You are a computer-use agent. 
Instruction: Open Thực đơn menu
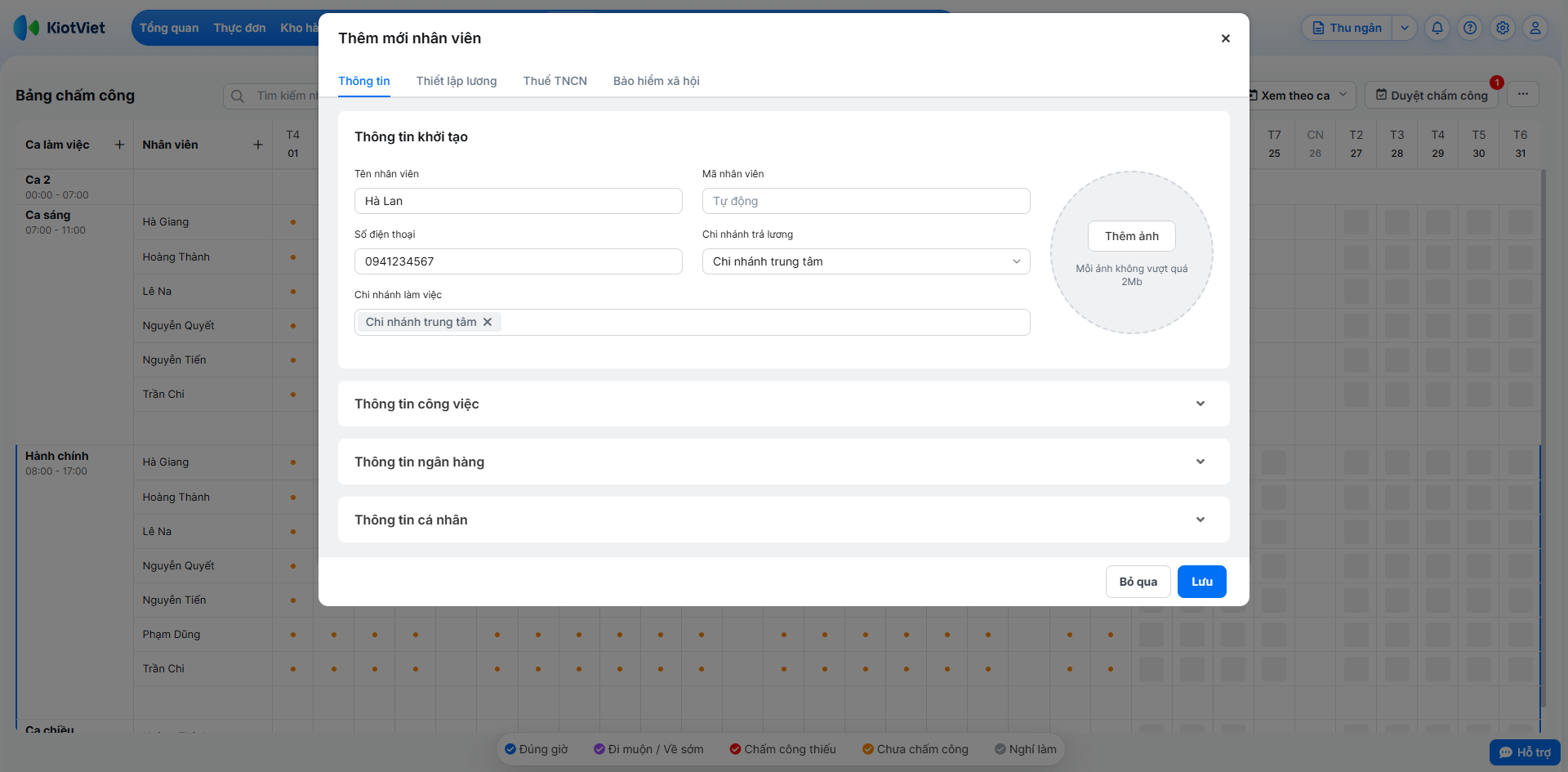tap(240, 28)
